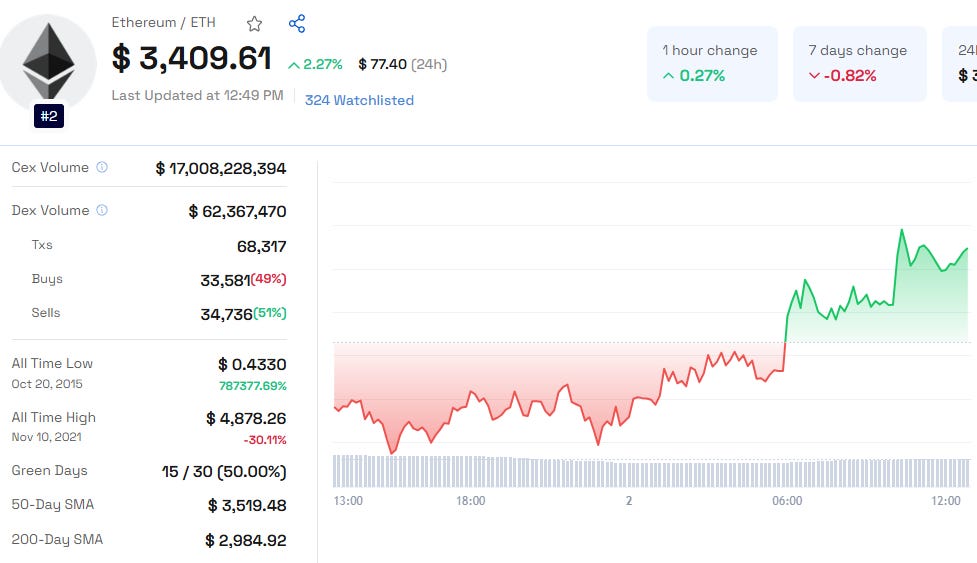Image resolution: width=977 pixels, height=563 pixels.
Task: Click the share icon beside Ethereum / ETH
Action: [x=297, y=24]
